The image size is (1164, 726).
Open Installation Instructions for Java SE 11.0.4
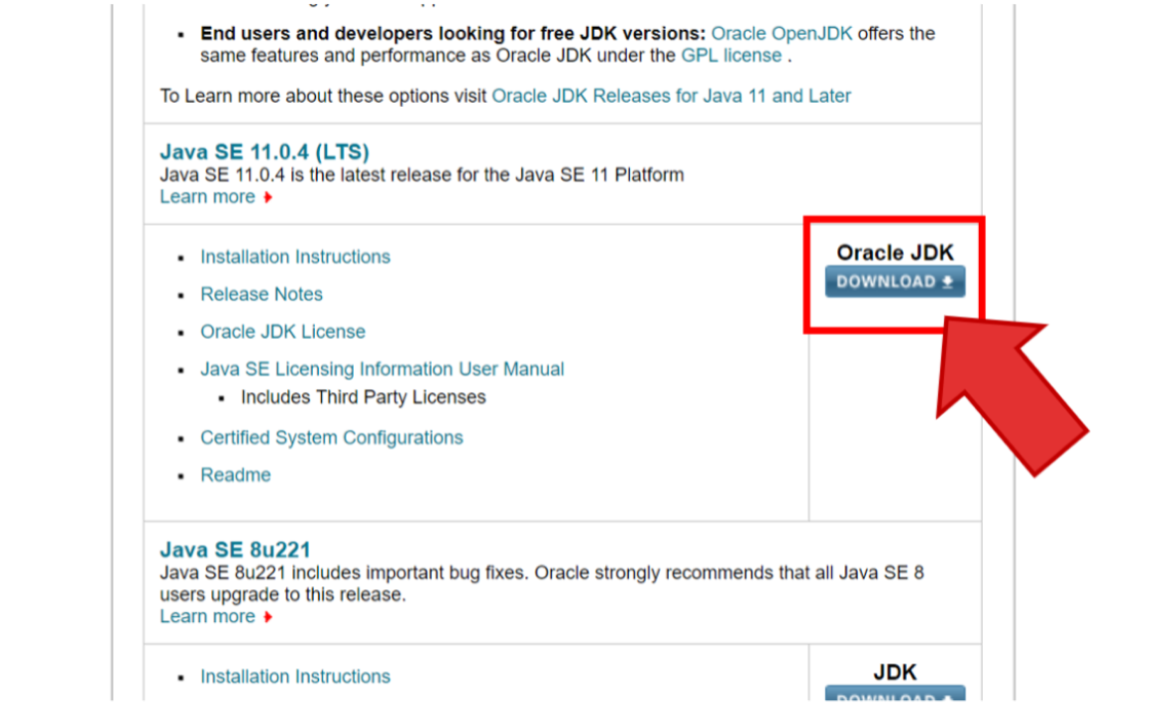(x=295, y=257)
